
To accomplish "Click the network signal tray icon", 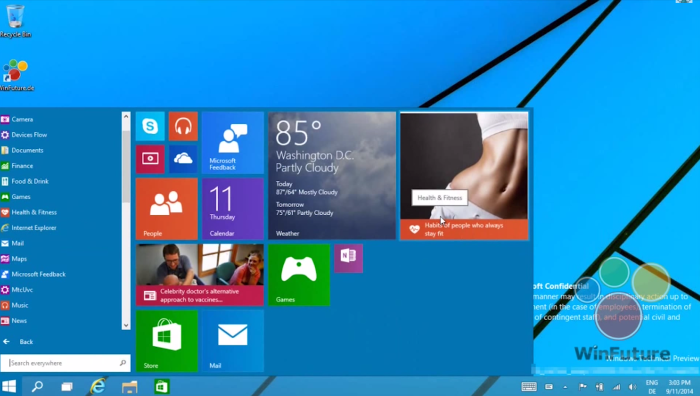I will (617, 387).
